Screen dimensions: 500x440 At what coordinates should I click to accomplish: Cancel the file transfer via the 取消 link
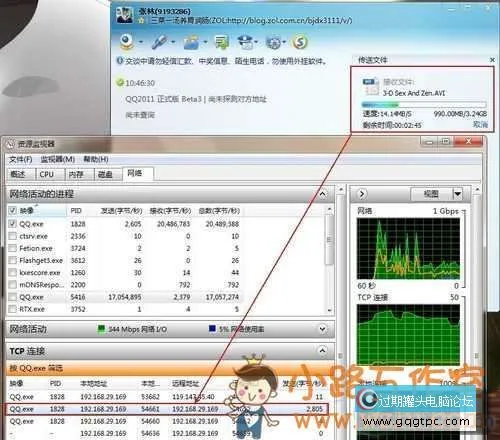[x=480, y=125]
